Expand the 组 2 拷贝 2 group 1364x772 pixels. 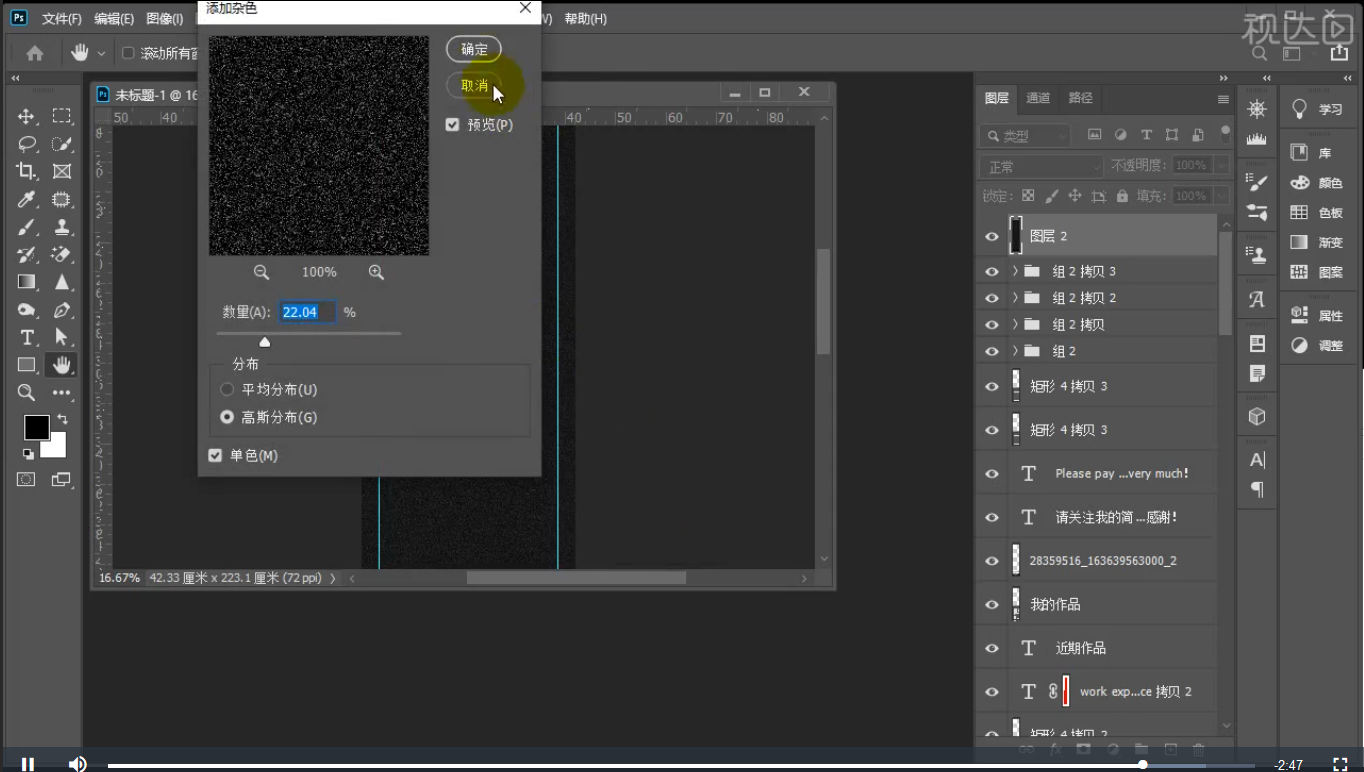coord(1015,298)
